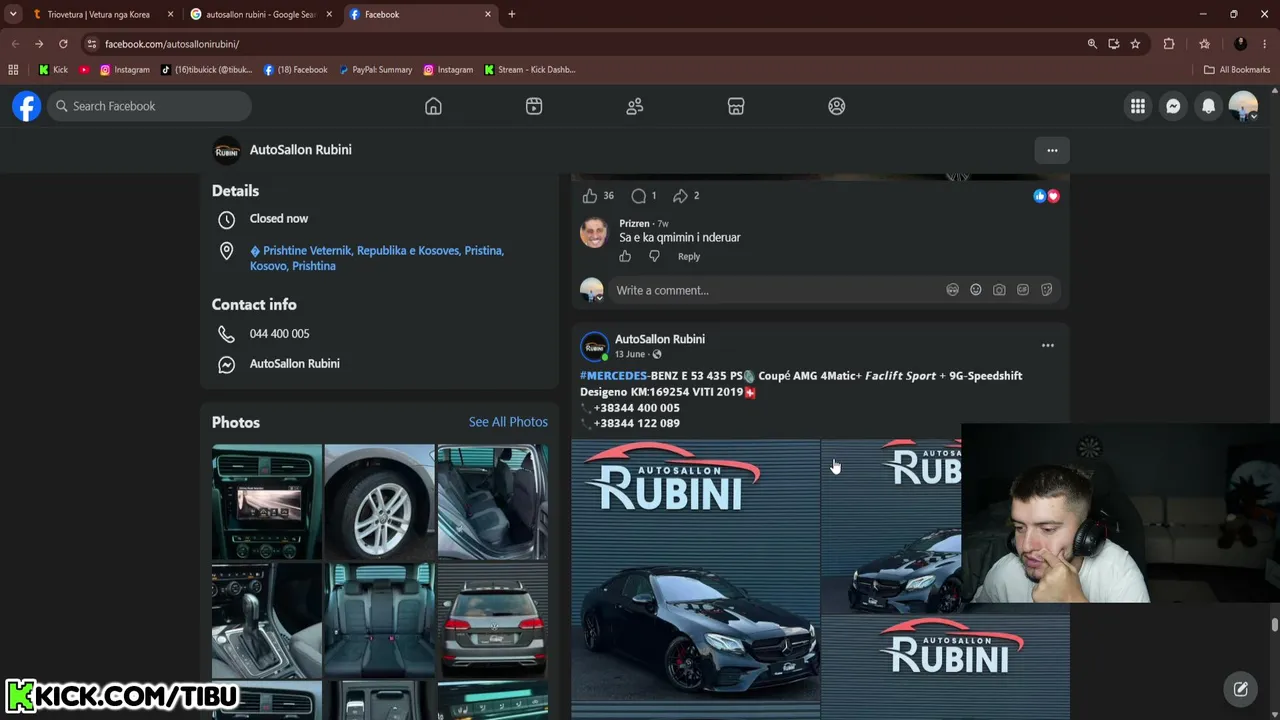
Task: Open the emoji picker in the comment box
Action: (976, 290)
